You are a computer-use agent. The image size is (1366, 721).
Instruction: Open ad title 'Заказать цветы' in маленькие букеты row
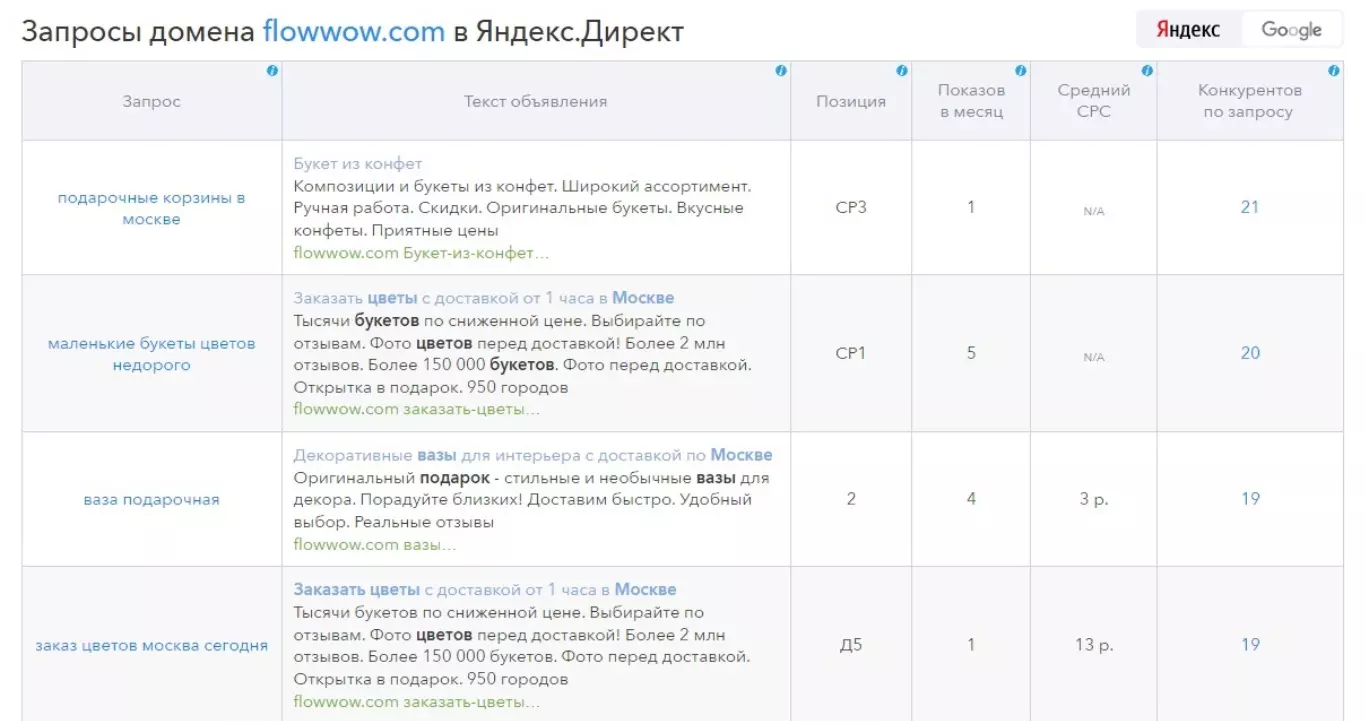(x=484, y=298)
